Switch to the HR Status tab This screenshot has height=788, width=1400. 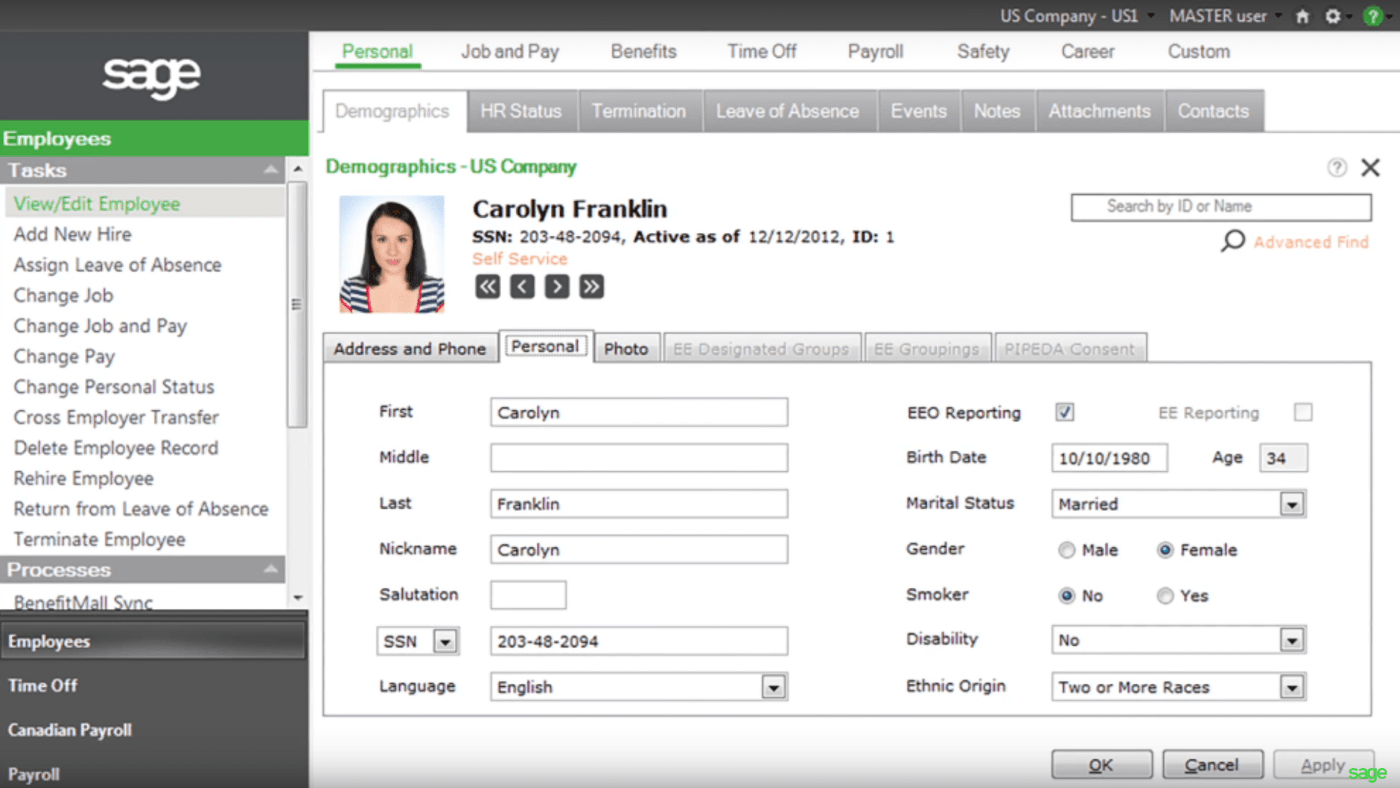click(521, 111)
